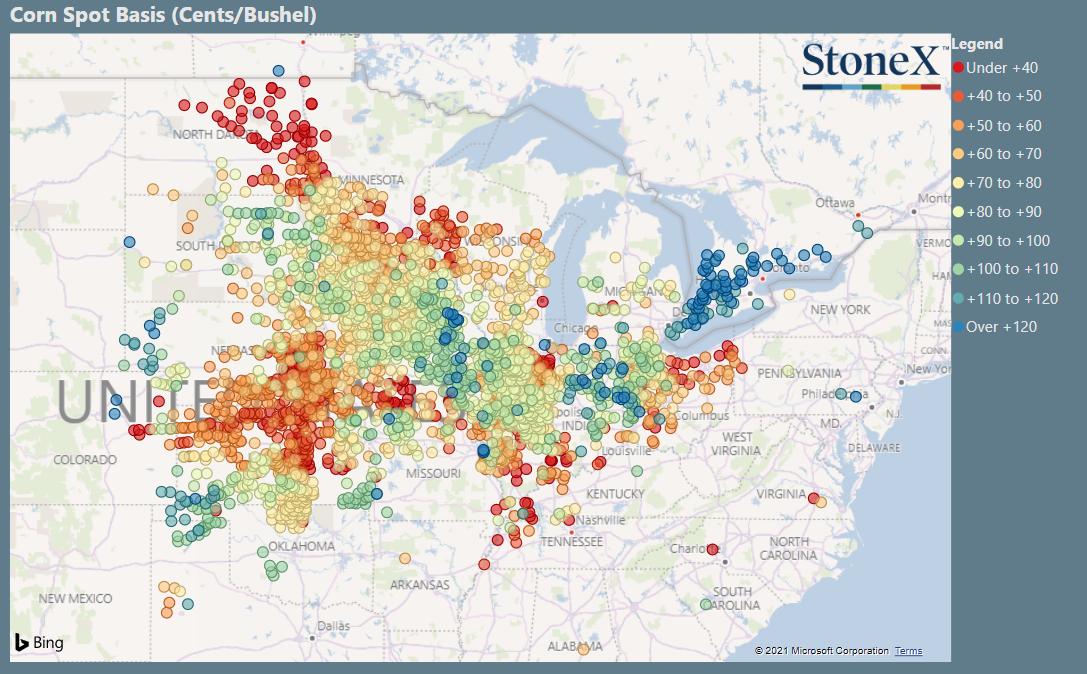Image resolution: width=1087 pixels, height=674 pixels.
Task: Click the KENTUCKY map label
Action: pyautogui.click(x=615, y=494)
